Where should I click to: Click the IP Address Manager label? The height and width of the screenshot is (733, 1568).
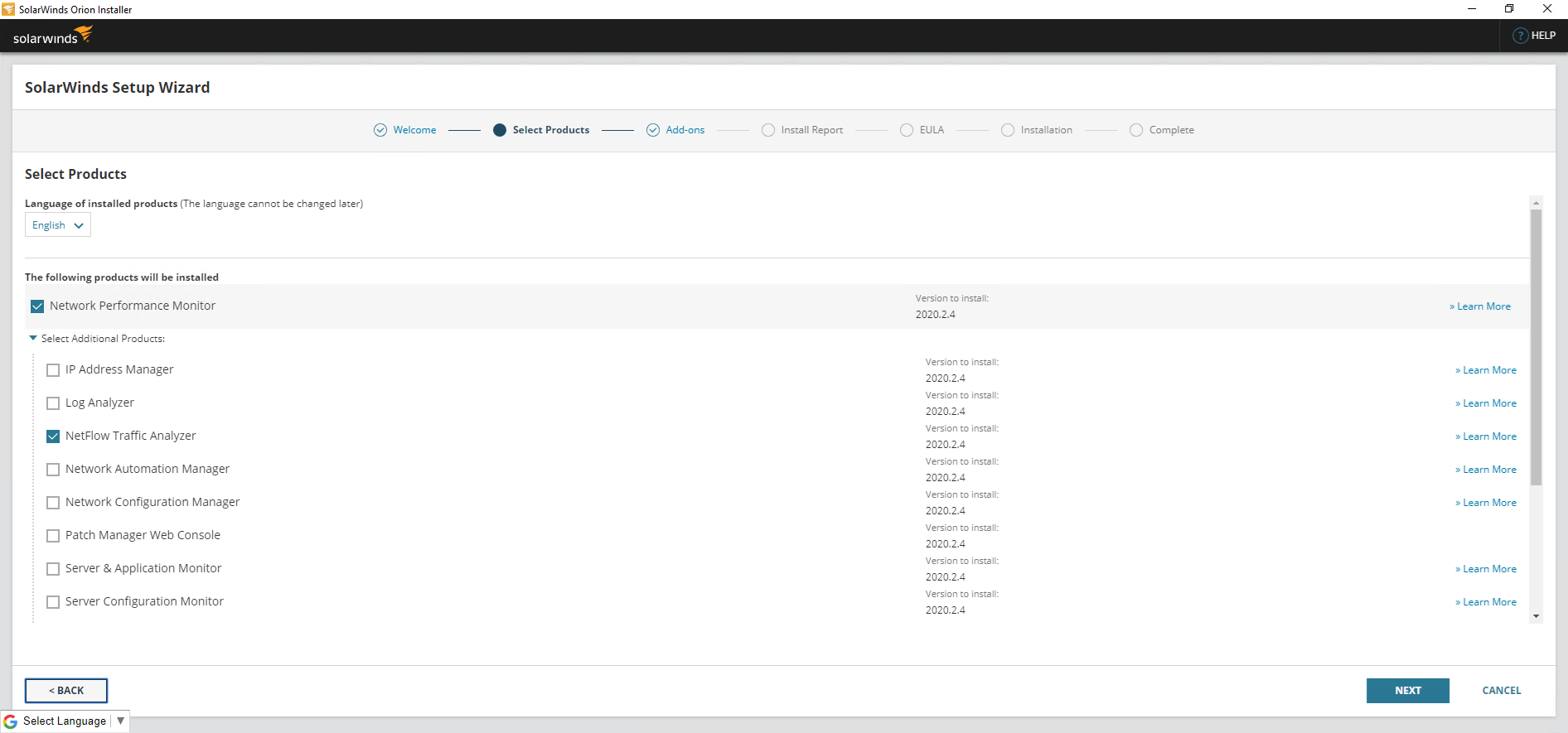(x=119, y=369)
